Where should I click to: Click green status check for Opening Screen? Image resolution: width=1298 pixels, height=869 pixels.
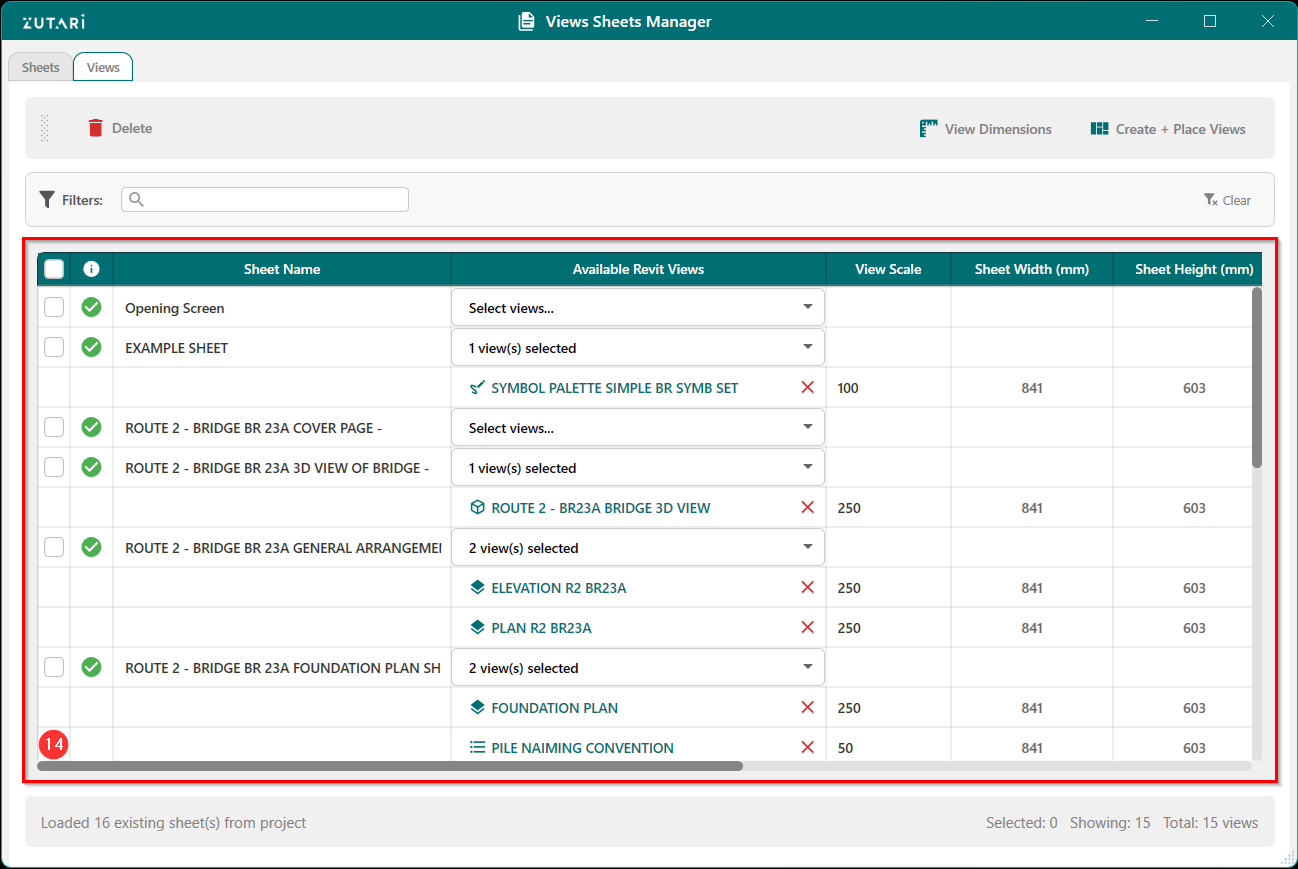click(91, 308)
